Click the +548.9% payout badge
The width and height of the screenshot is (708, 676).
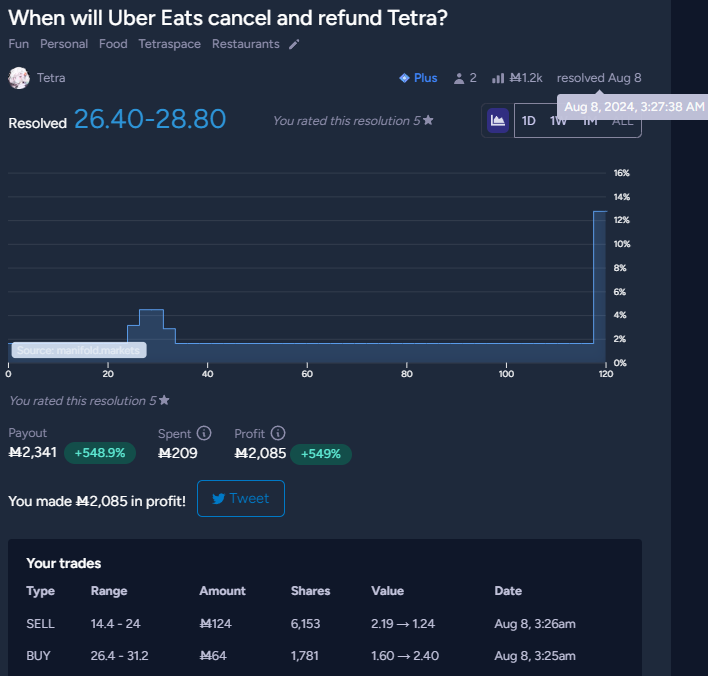[100, 453]
